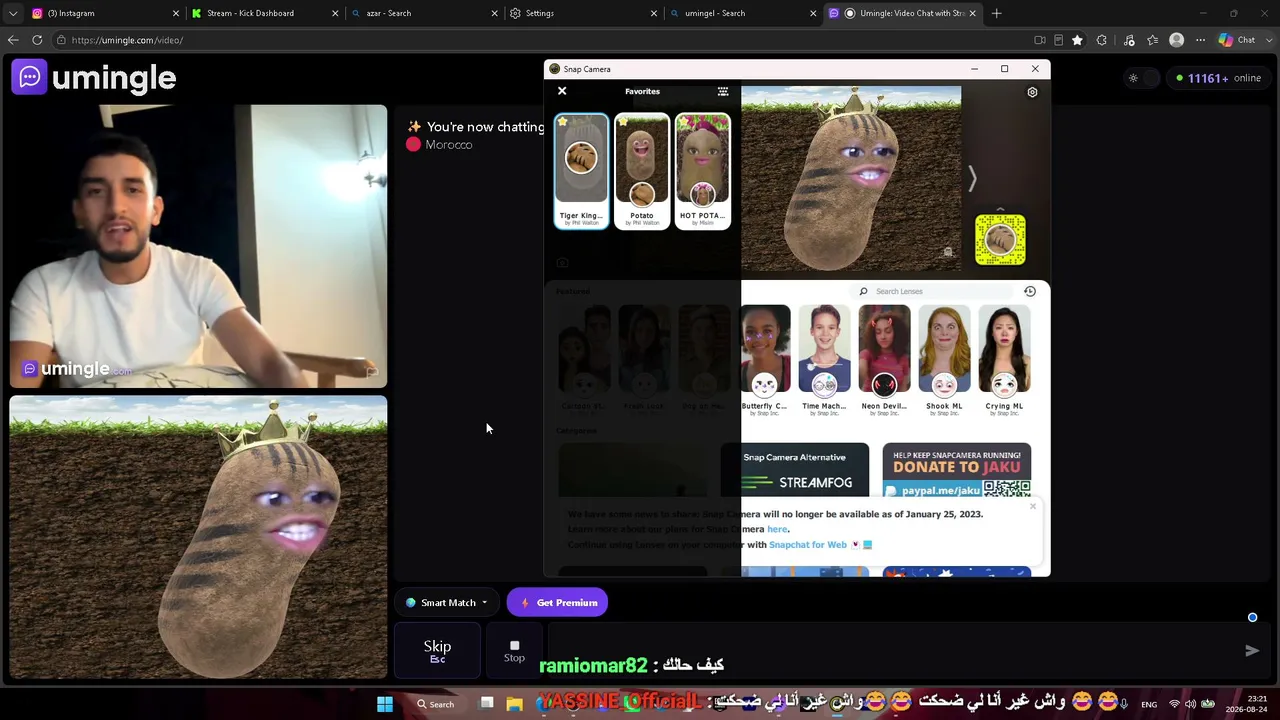Select the Potato favorite lens
The height and width of the screenshot is (720, 1280).
(642, 171)
